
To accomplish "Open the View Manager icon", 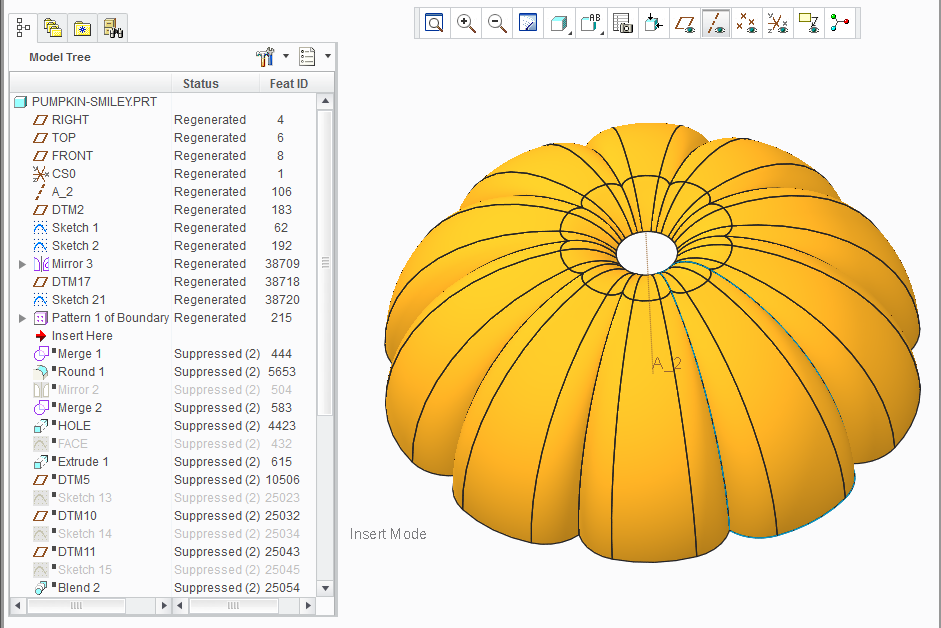I will (622, 23).
